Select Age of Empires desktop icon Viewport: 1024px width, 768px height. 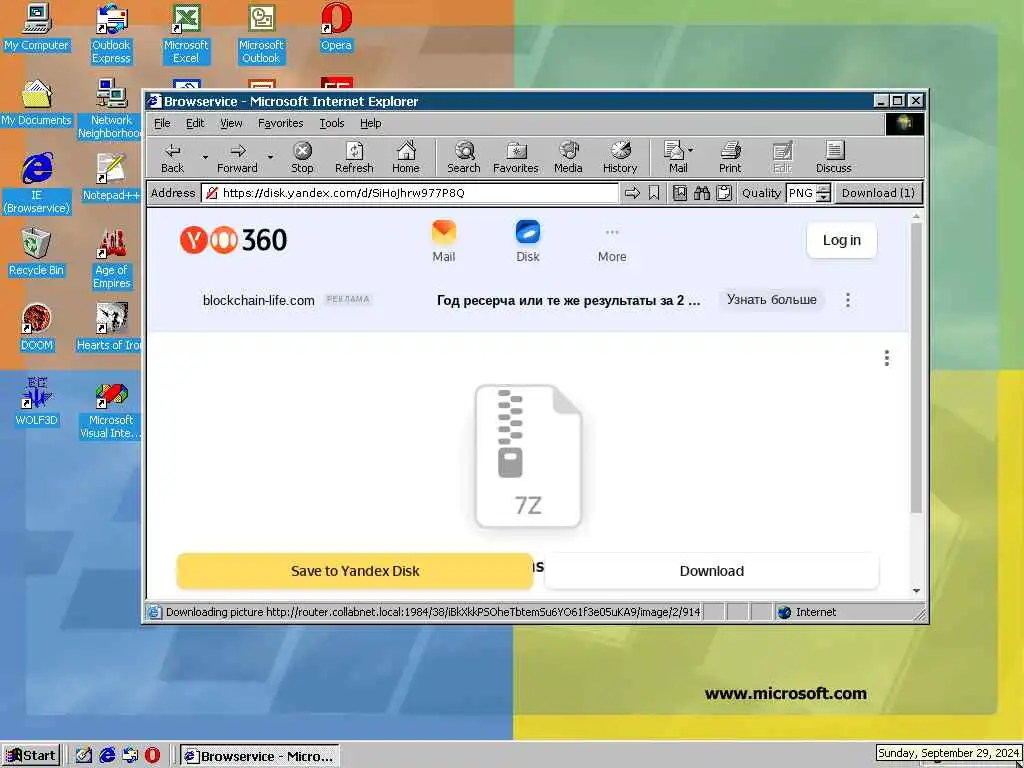[111, 259]
